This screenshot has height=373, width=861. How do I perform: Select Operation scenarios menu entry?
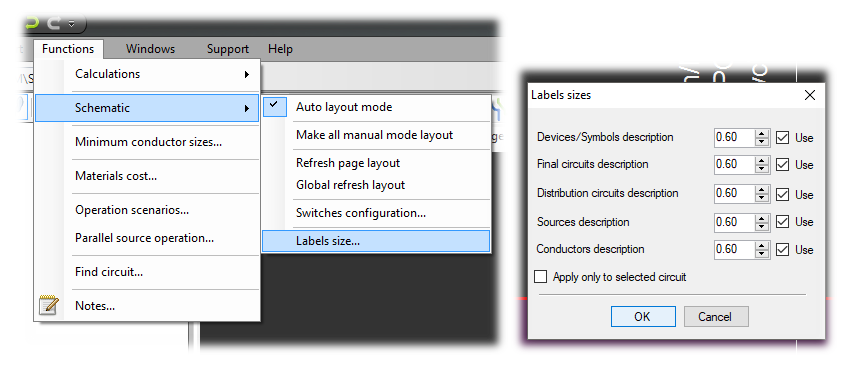(147, 210)
